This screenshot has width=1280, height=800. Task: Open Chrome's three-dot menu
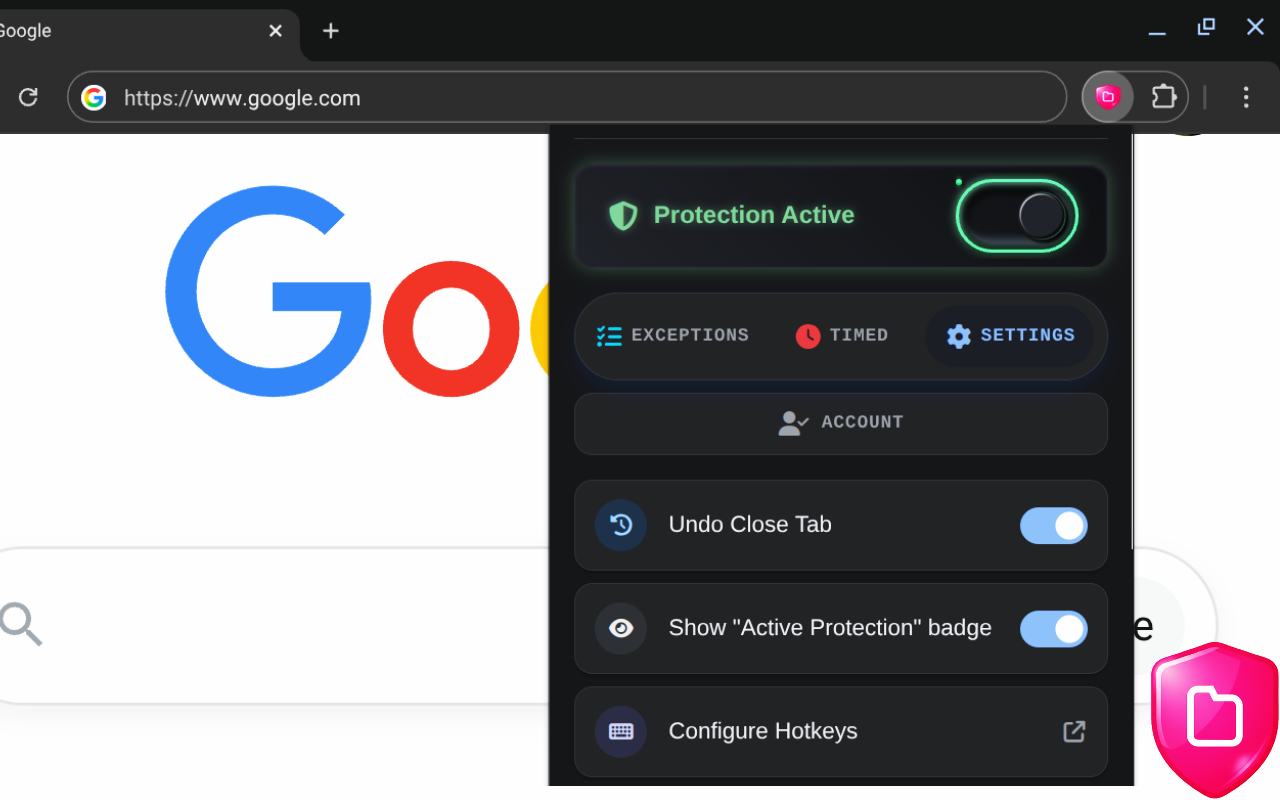click(x=1245, y=97)
